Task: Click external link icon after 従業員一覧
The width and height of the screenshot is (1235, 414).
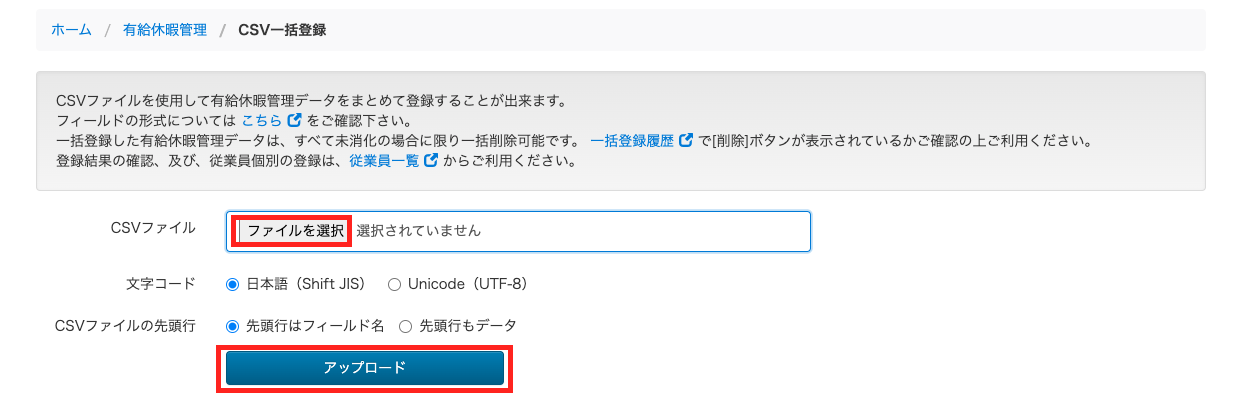Action: [431, 160]
